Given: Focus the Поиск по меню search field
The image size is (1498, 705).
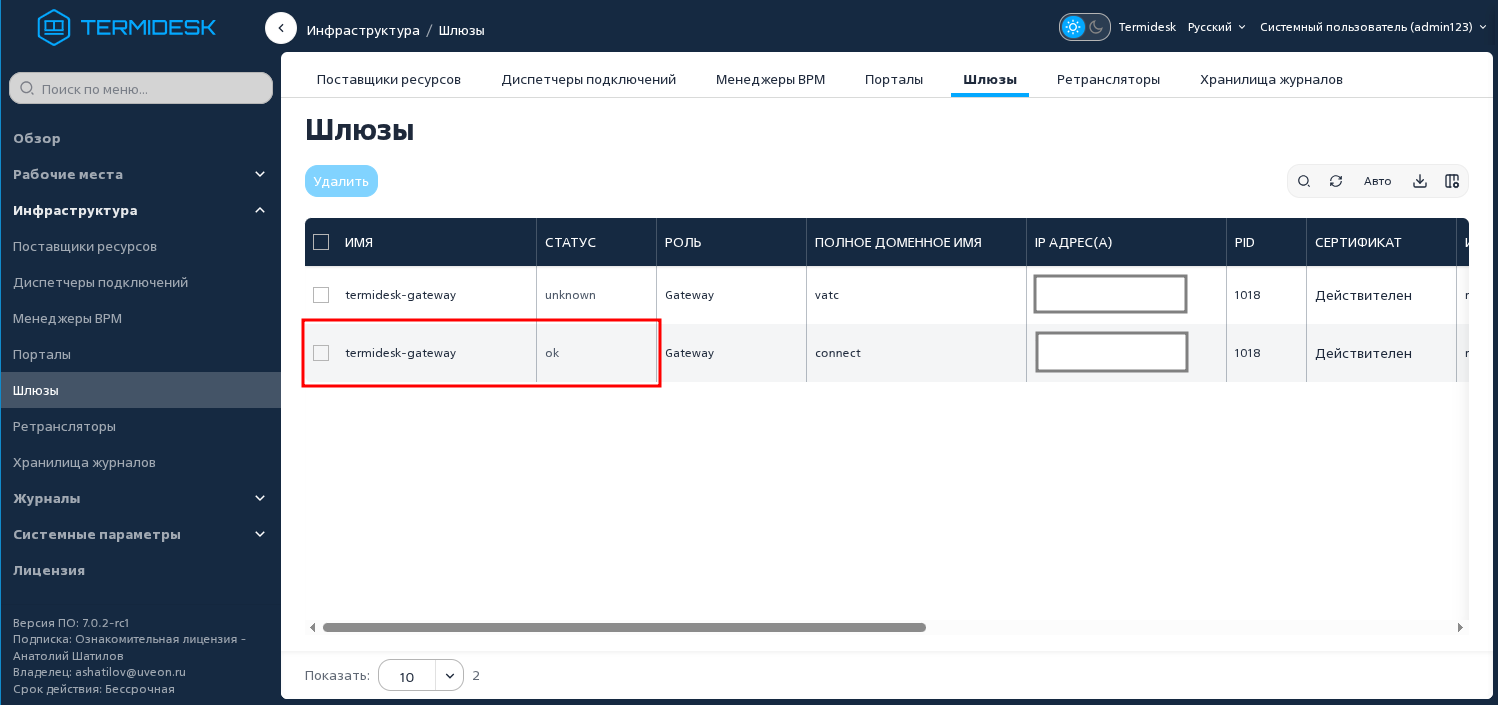Looking at the screenshot, I should pos(141,88).
